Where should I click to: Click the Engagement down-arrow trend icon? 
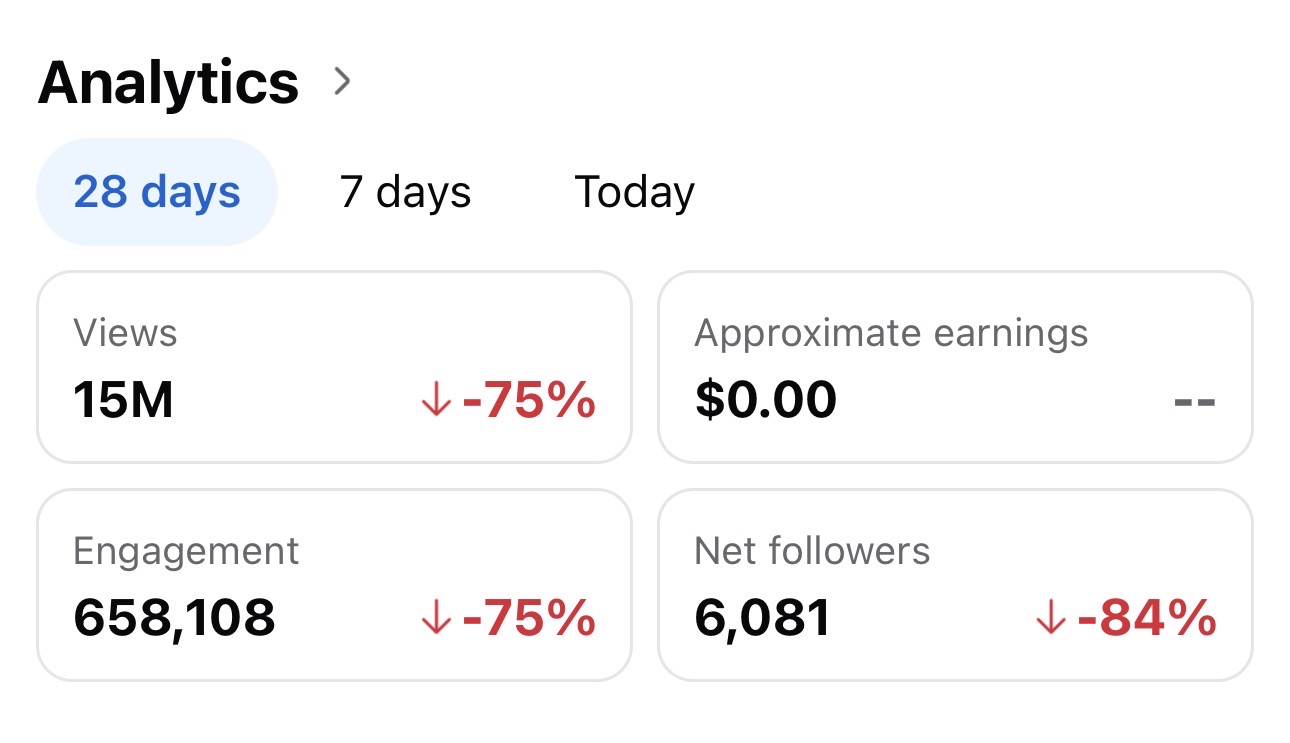(436, 619)
